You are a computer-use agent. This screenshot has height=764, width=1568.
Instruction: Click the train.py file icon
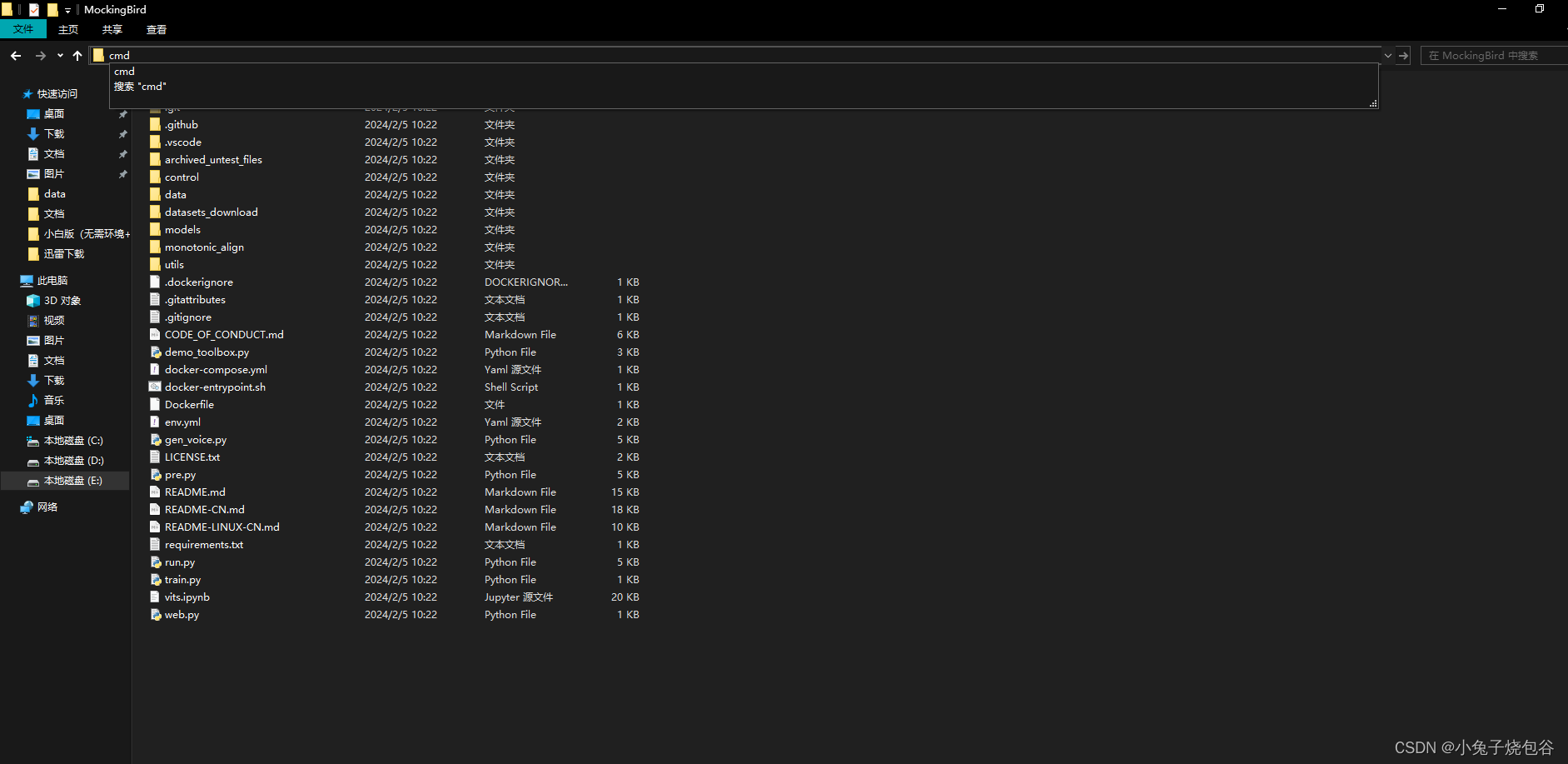[155, 579]
